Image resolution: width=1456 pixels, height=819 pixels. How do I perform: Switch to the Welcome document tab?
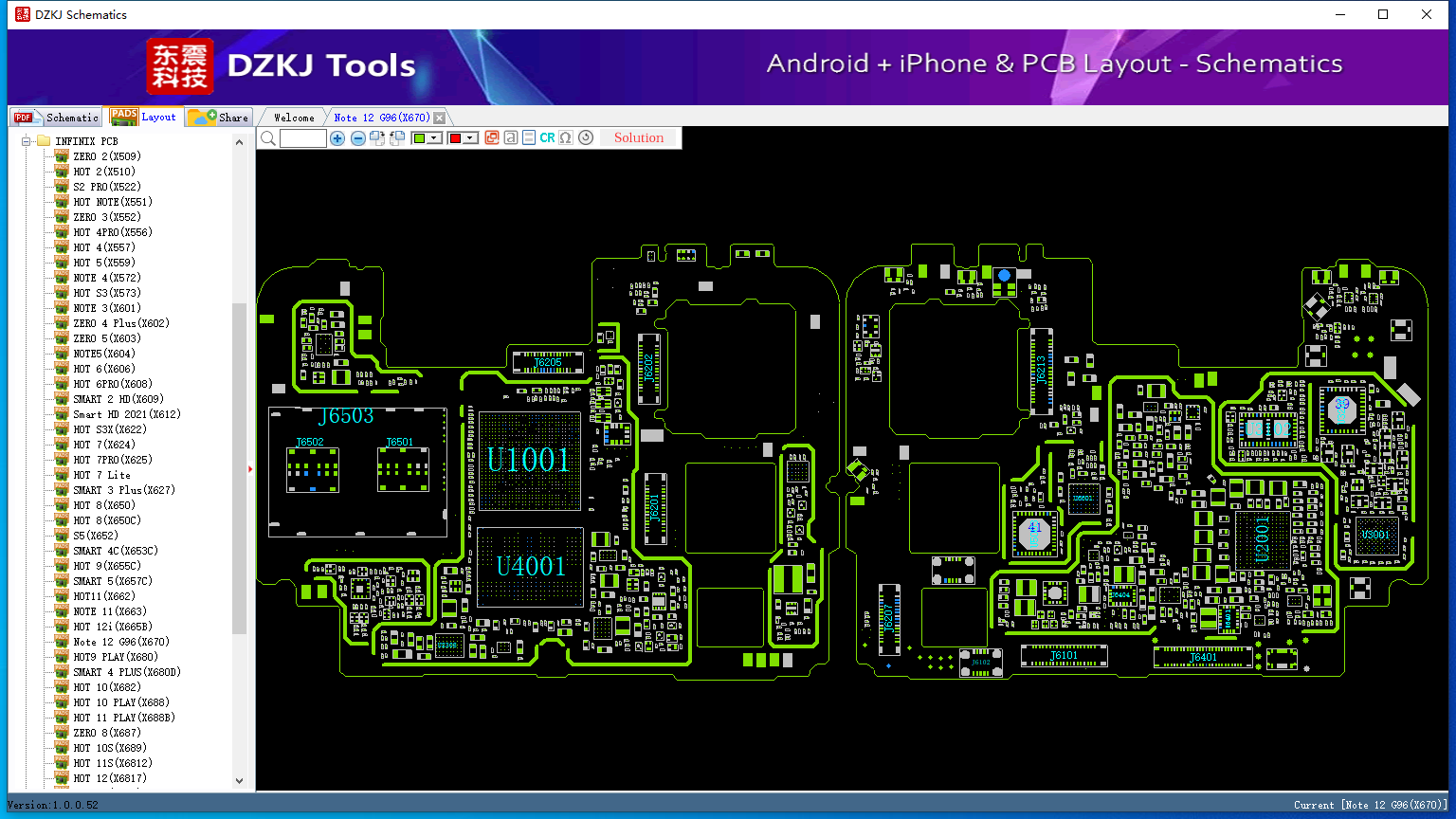point(294,118)
